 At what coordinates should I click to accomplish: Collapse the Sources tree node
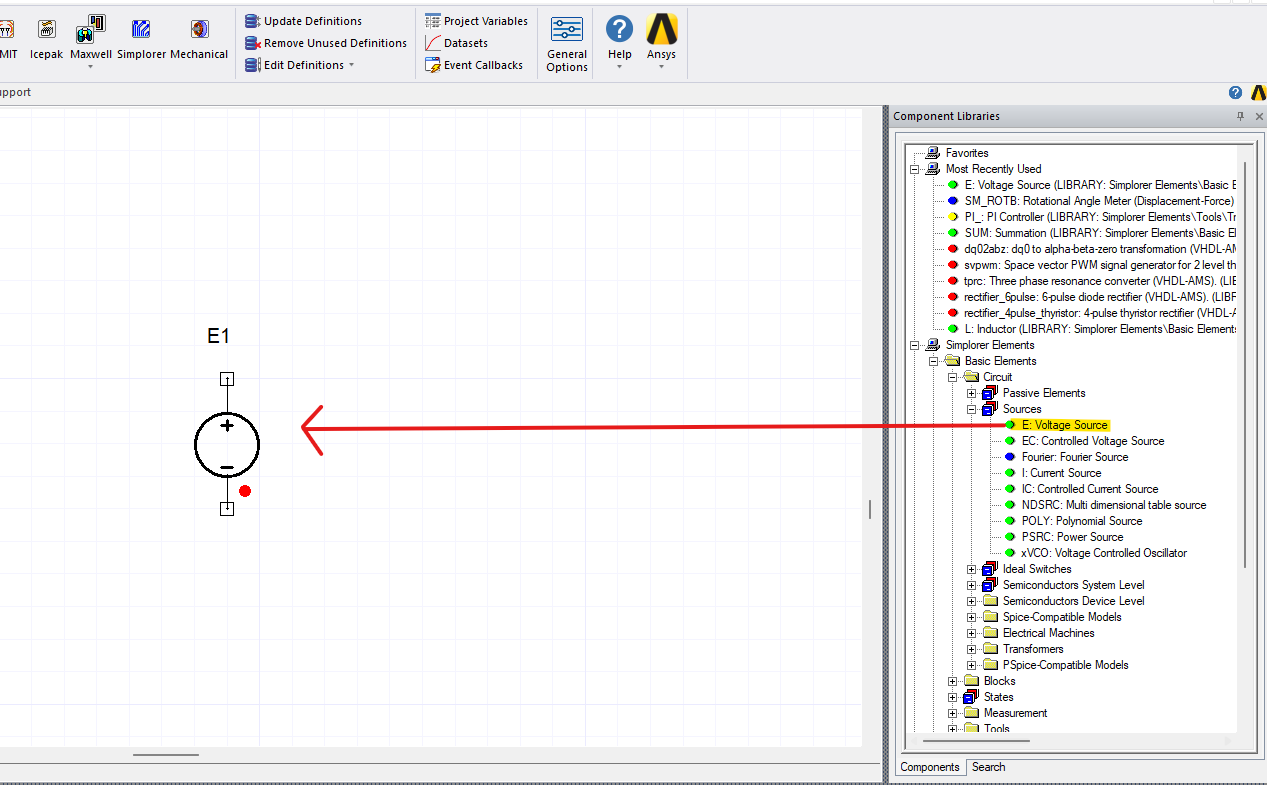click(x=972, y=409)
